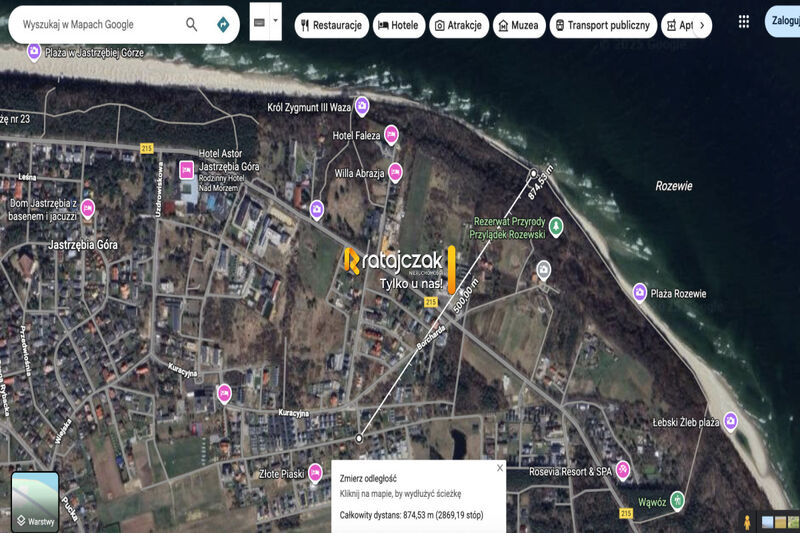Open the Google apps grid icon

[744, 21]
